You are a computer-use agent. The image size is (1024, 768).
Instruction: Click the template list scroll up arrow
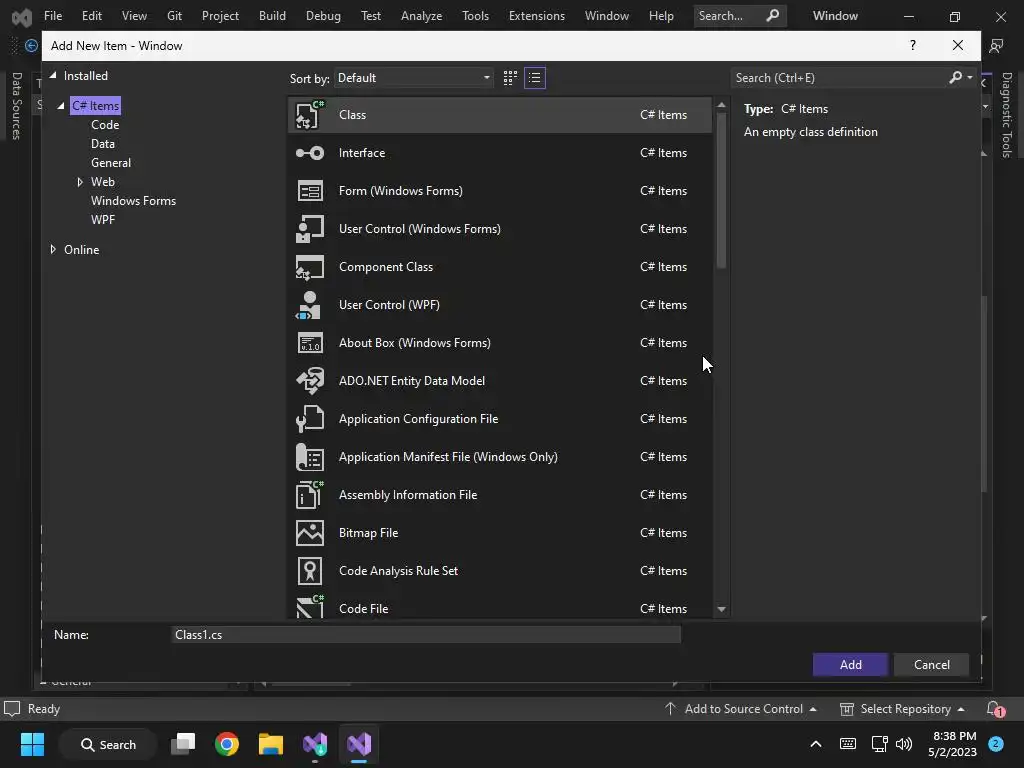coord(721,104)
